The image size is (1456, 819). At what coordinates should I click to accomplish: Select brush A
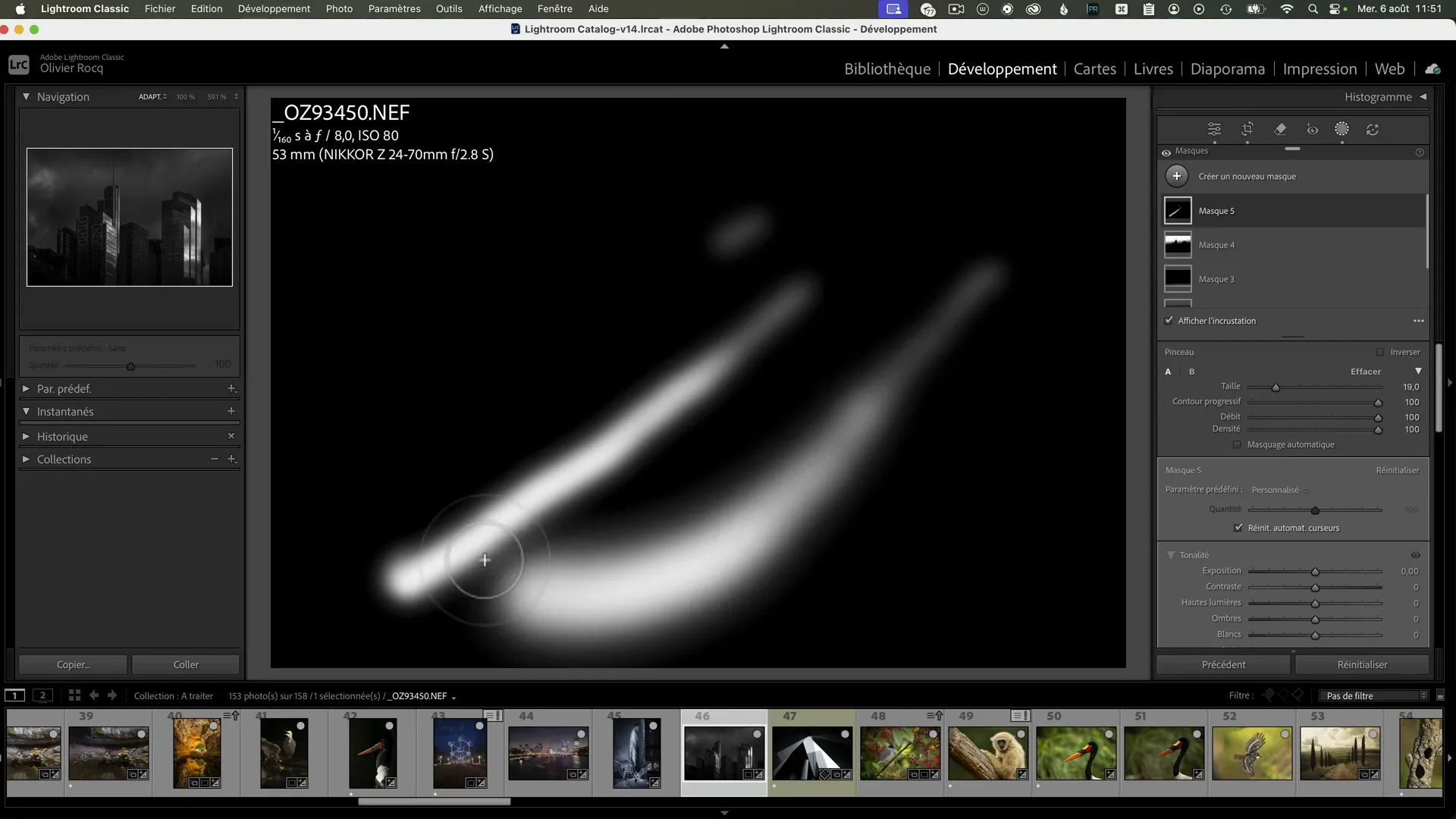point(1168,372)
